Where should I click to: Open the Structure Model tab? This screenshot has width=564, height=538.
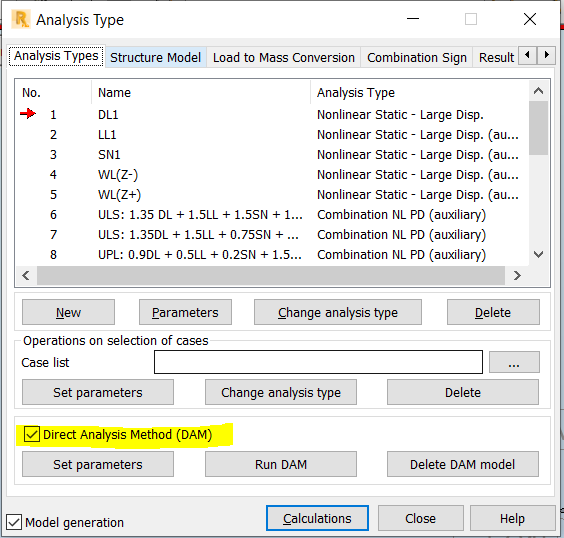click(x=155, y=58)
